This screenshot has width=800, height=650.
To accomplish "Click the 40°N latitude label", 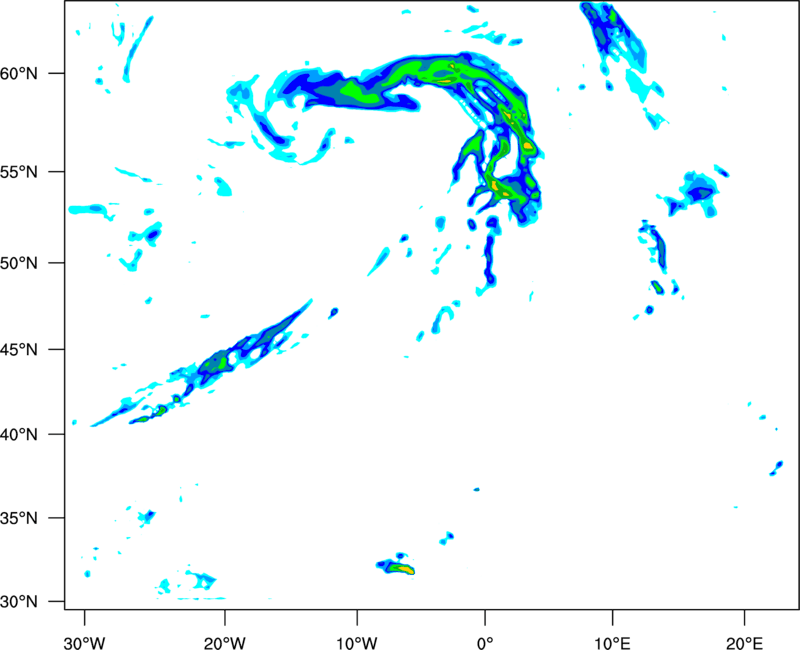I will point(18,435).
